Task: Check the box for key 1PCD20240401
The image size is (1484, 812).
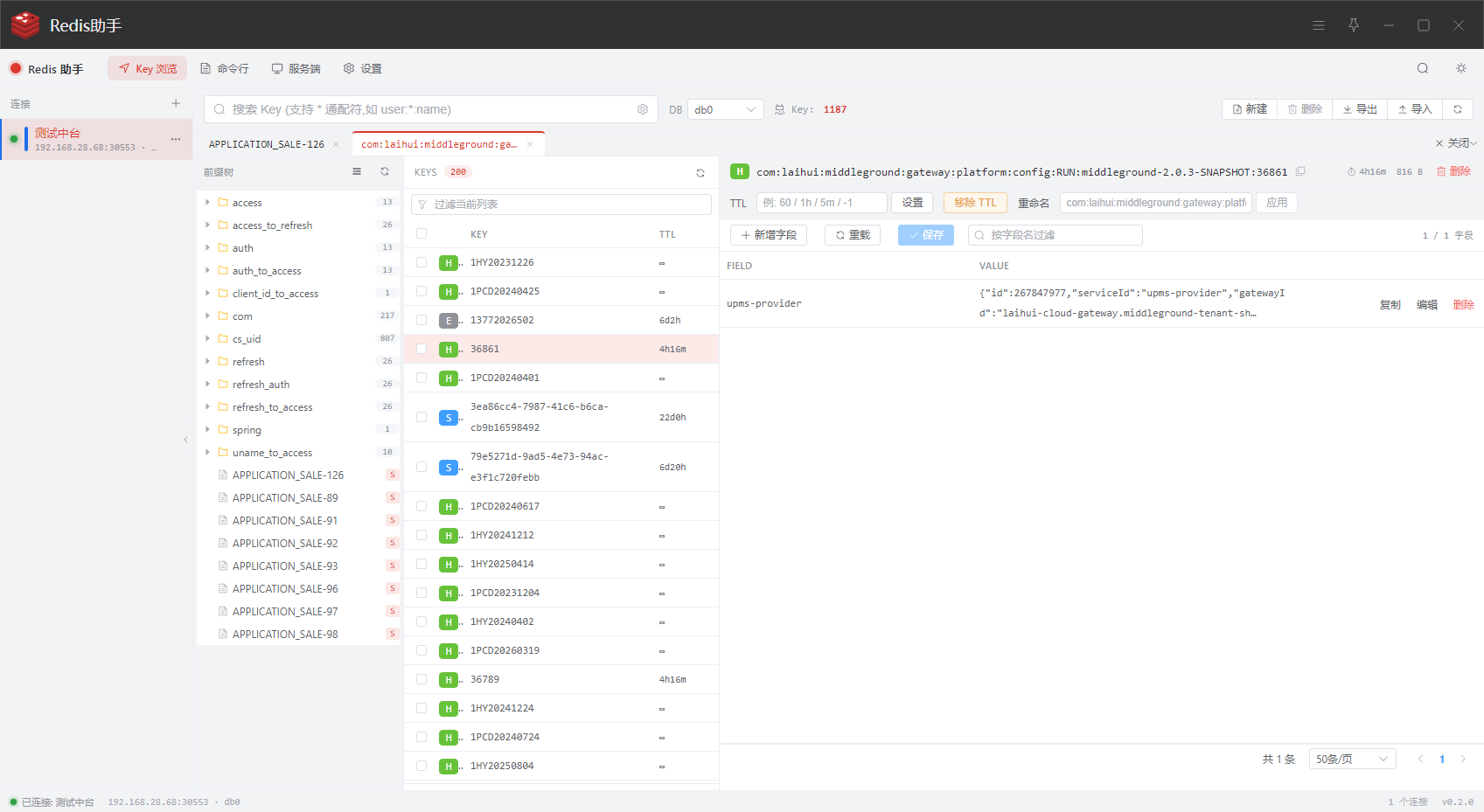Action: click(422, 378)
